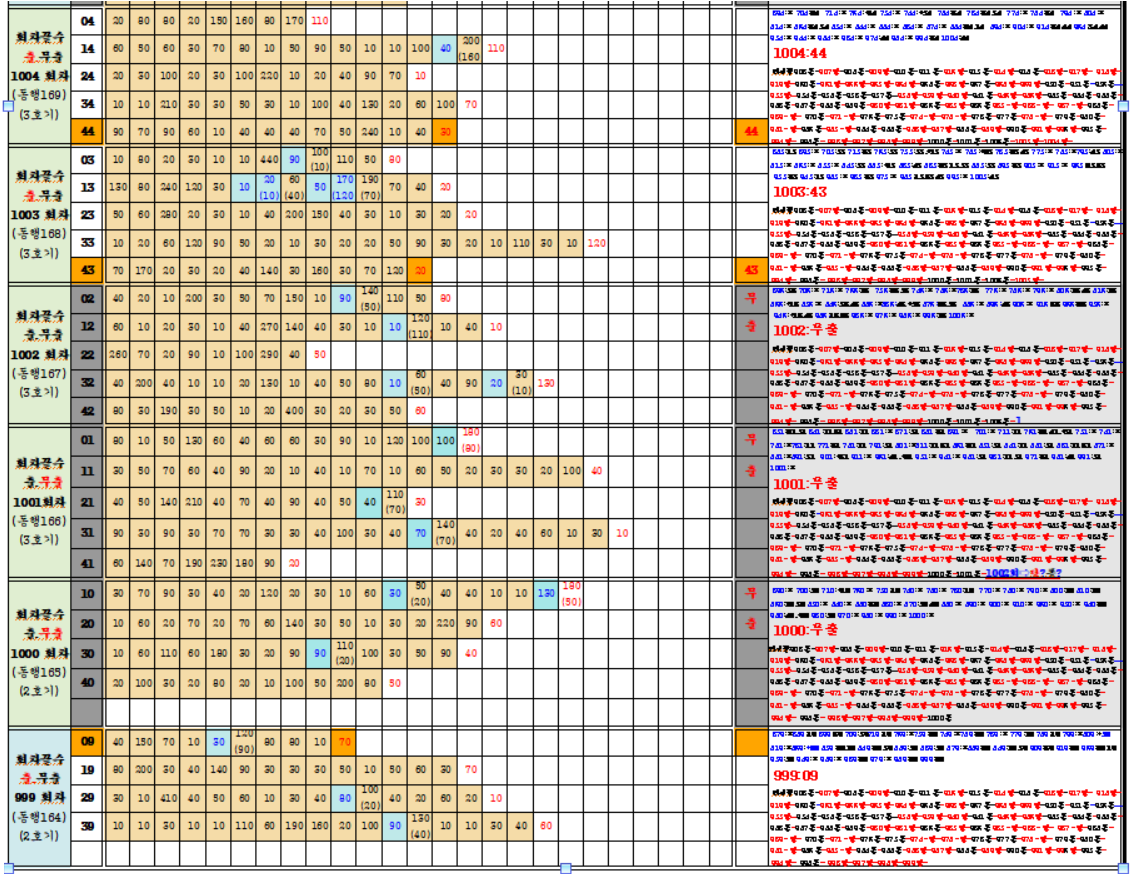Select the 280 cell in row 23
Viewport: 1135px width, 875px height.
pos(167,214)
